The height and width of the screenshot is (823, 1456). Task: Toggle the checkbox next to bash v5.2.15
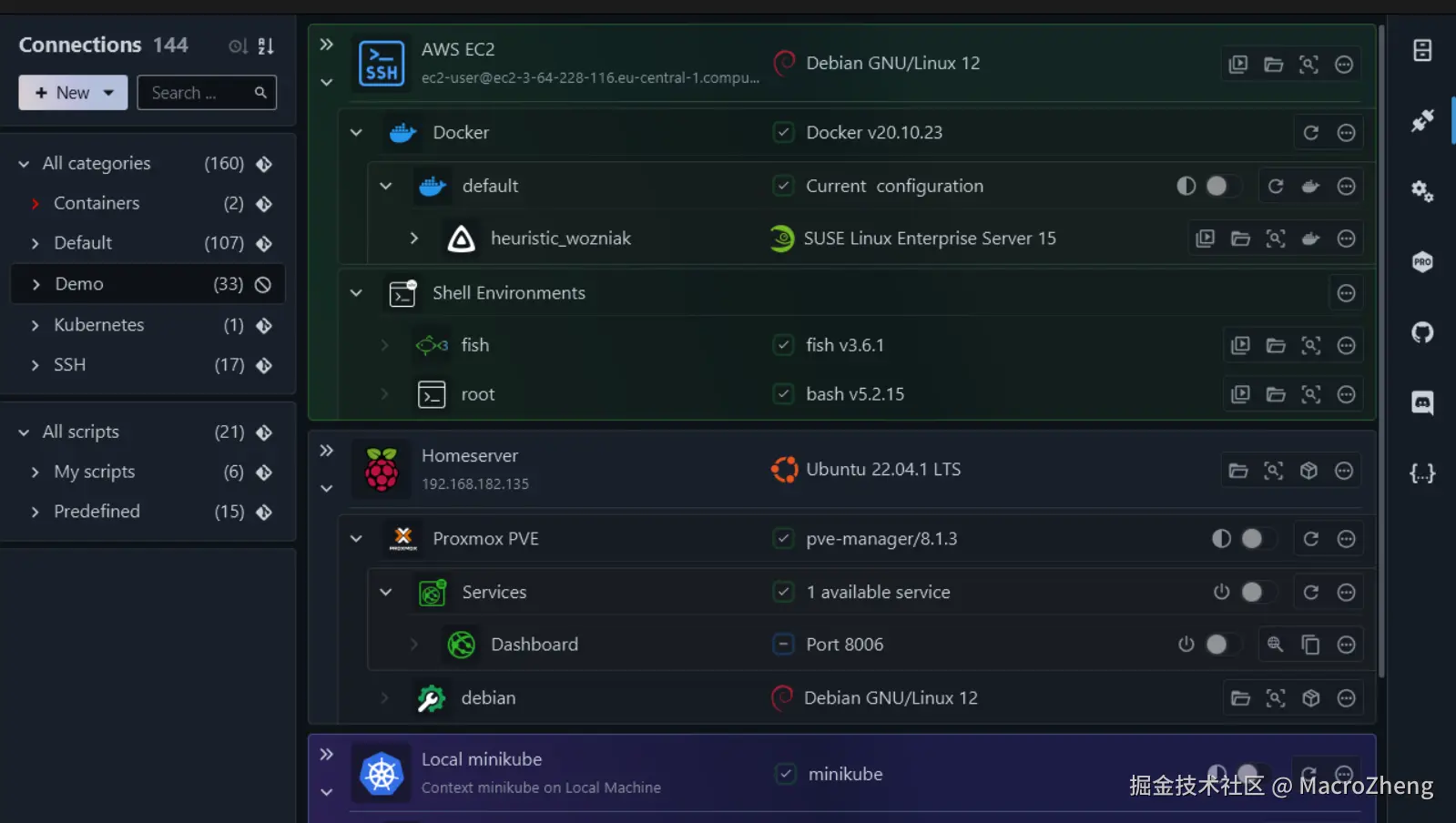(783, 394)
